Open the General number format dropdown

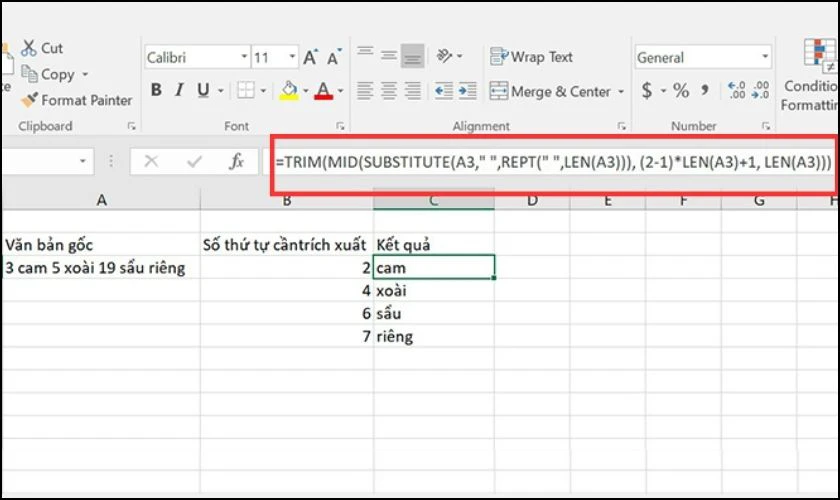pos(765,57)
